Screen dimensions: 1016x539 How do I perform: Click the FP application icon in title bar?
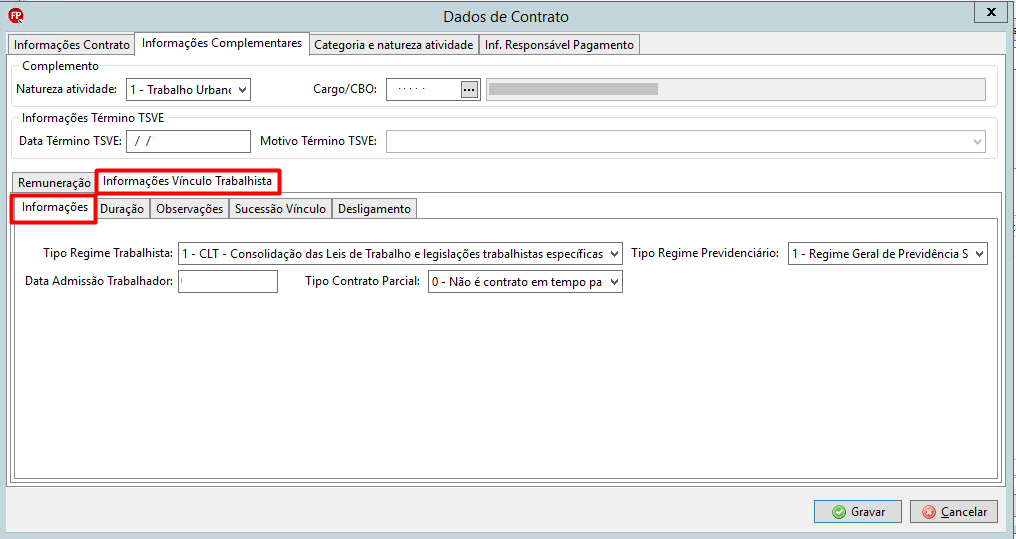(16, 16)
